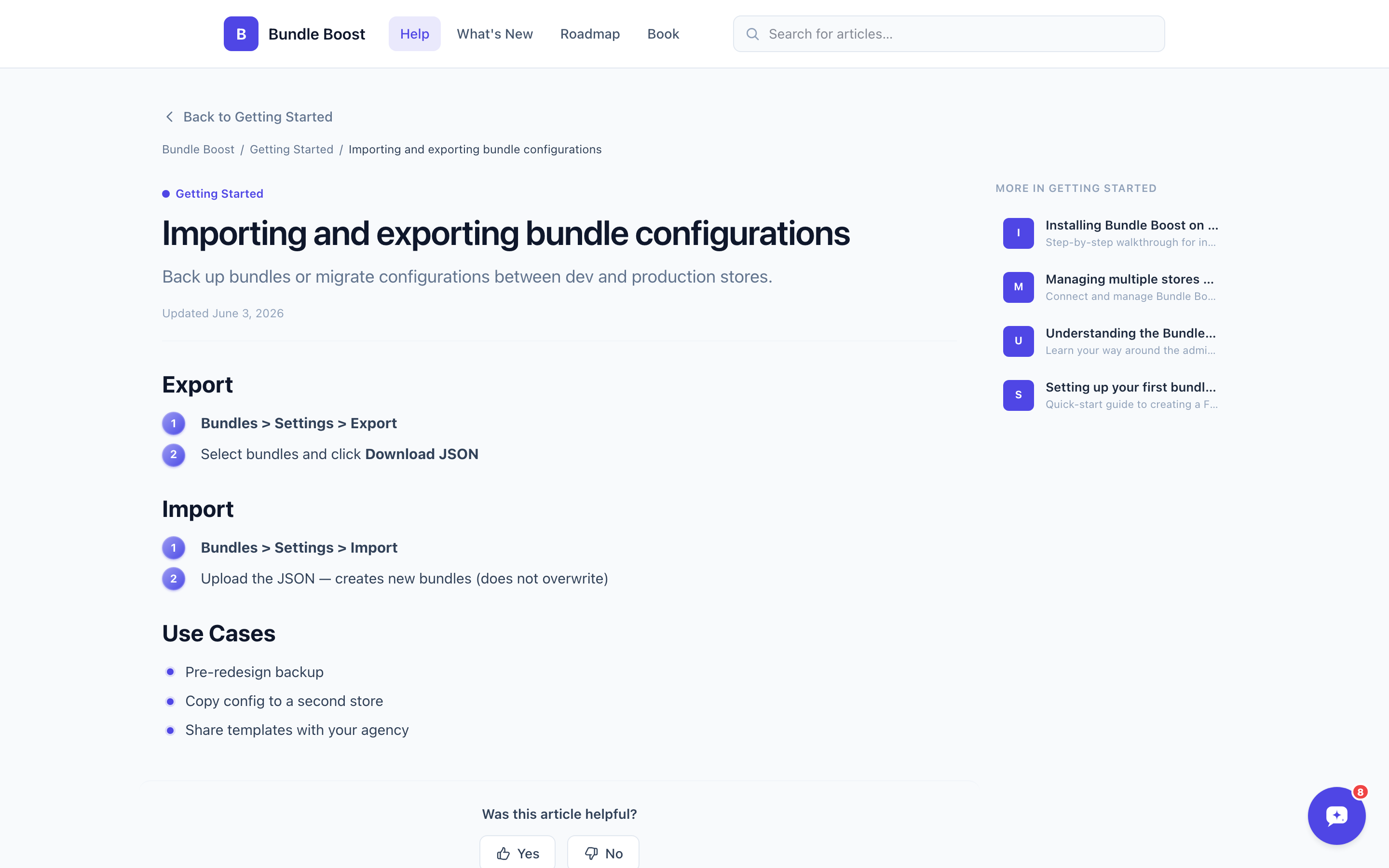Click the back chevron arrow icon
This screenshot has height=868, width=1389.
[x=169, y=117]
